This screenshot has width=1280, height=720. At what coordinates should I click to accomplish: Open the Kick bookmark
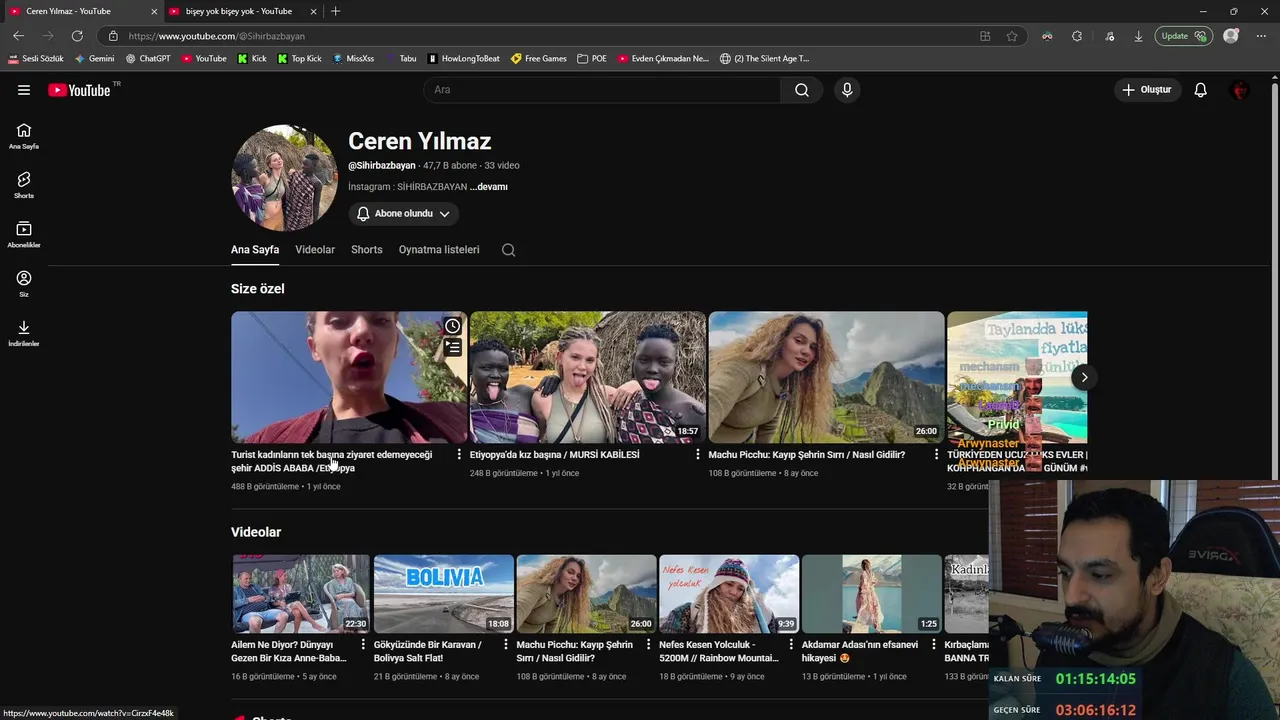pos(252,59)
